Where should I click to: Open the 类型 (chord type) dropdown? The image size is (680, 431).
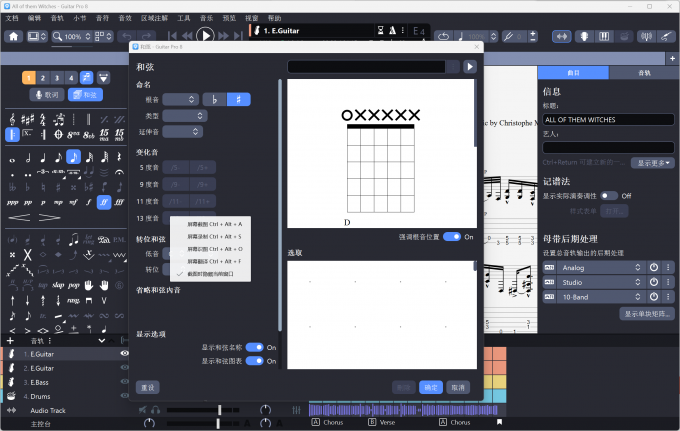(x=185, y=116)
